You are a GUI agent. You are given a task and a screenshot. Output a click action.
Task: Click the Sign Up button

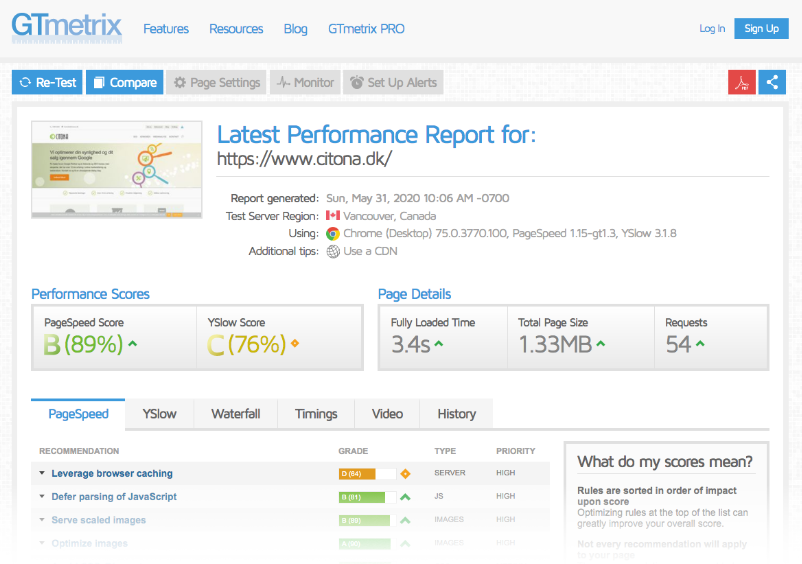(761, 29)
